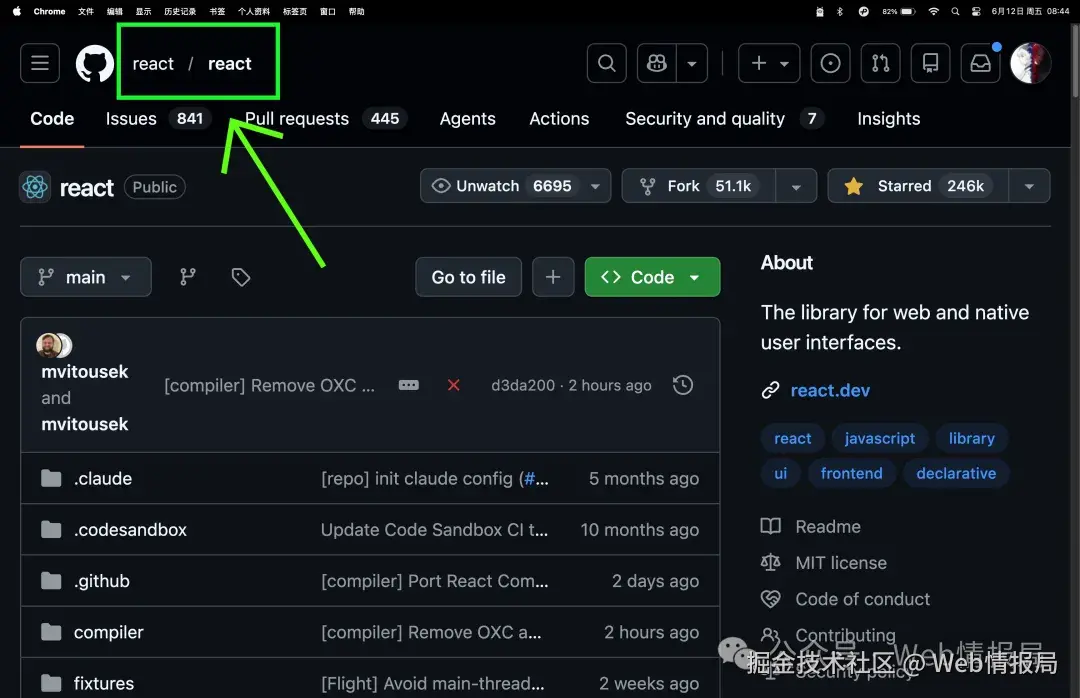The height and width of the screenshot is (698, 1080).
Task: Click the Unwatch button
Action: [515, 186]
